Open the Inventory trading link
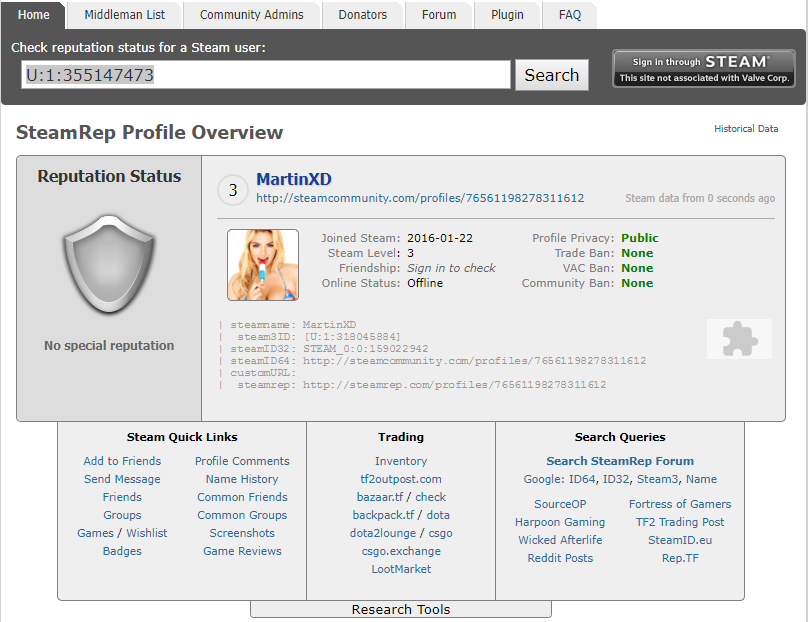The width and height of the screenshot is (808, 622). pos(401,461)
